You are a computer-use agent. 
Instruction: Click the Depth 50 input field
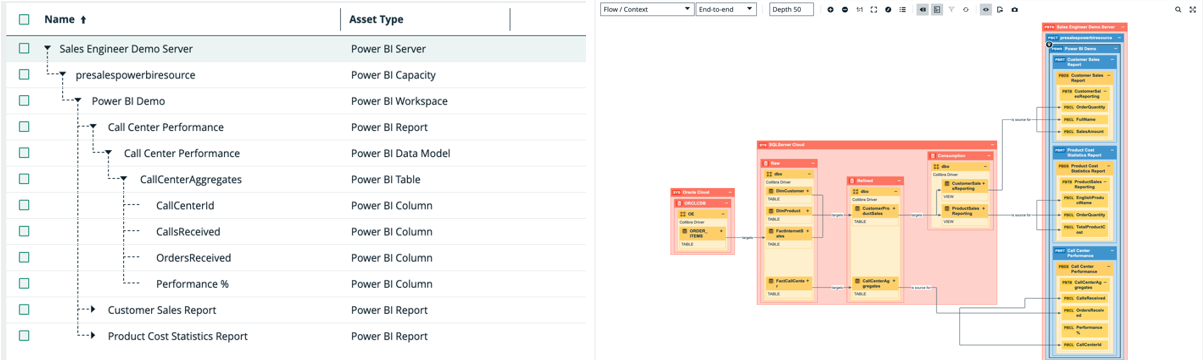click(x=790, y=9)
